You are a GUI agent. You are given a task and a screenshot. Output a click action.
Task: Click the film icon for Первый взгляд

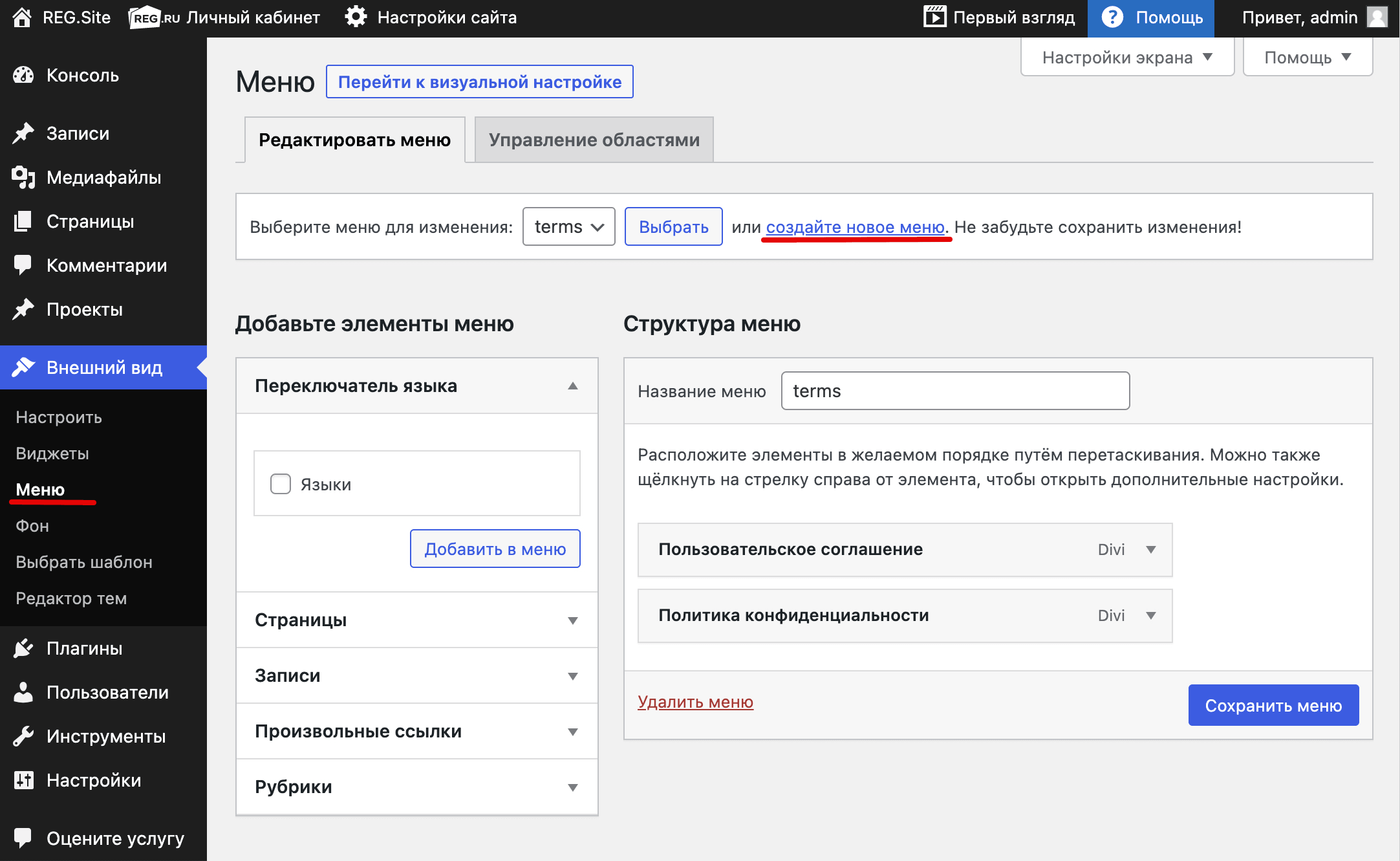point(934,17)
